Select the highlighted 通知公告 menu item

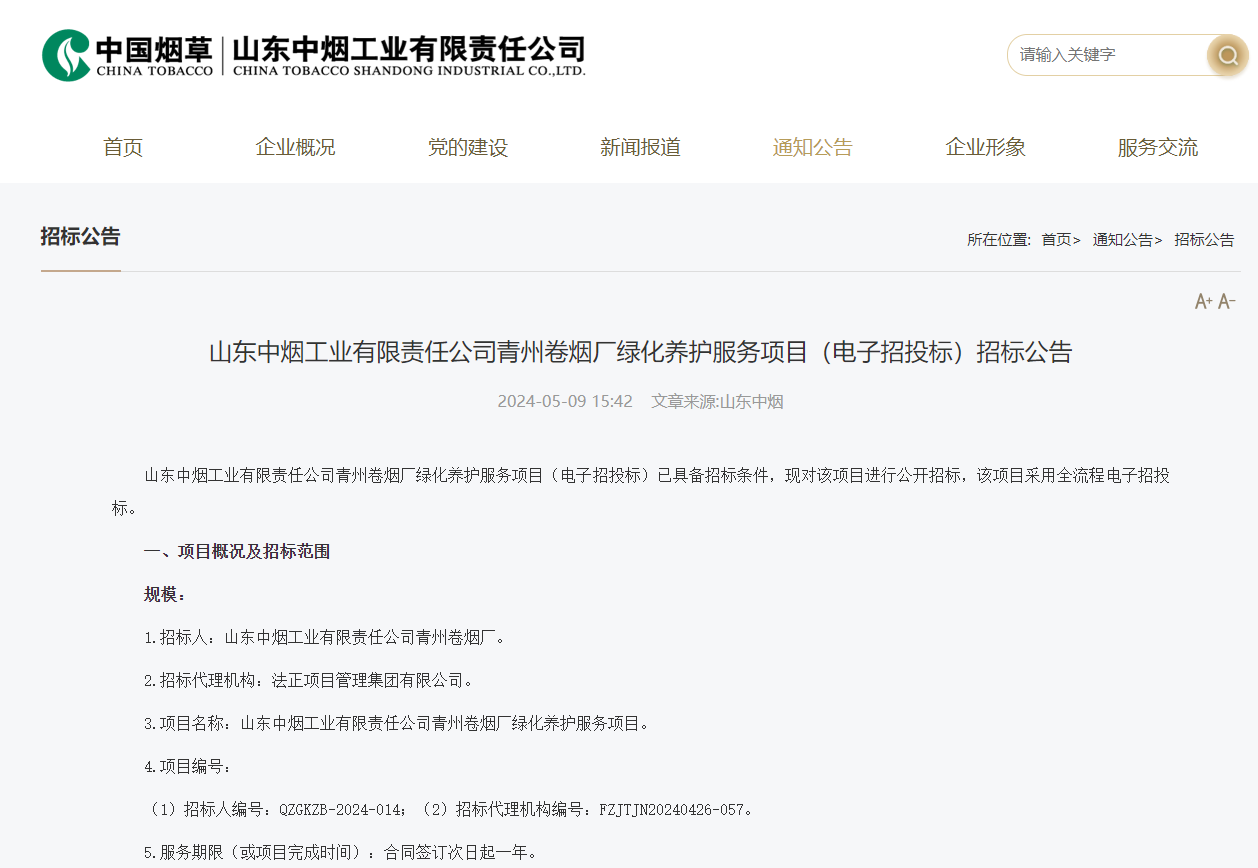tap(812, 146)
